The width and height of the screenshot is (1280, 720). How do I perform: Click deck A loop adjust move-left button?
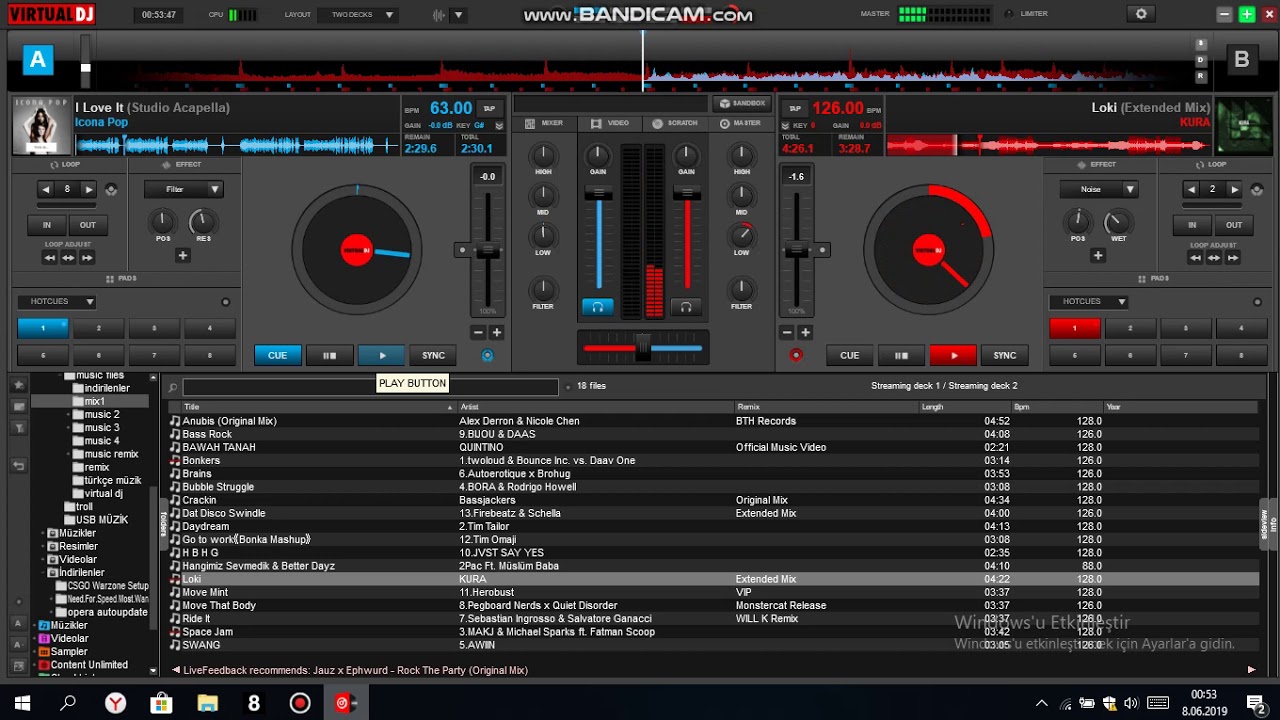click(x=49, y=258)
